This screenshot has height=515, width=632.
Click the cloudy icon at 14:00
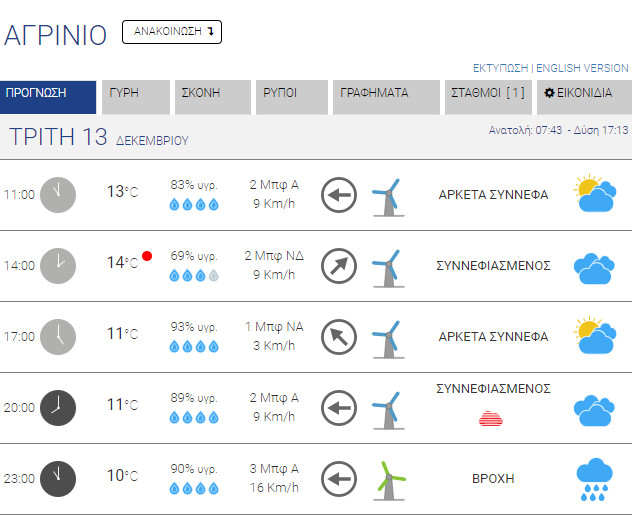pos(594,266)
